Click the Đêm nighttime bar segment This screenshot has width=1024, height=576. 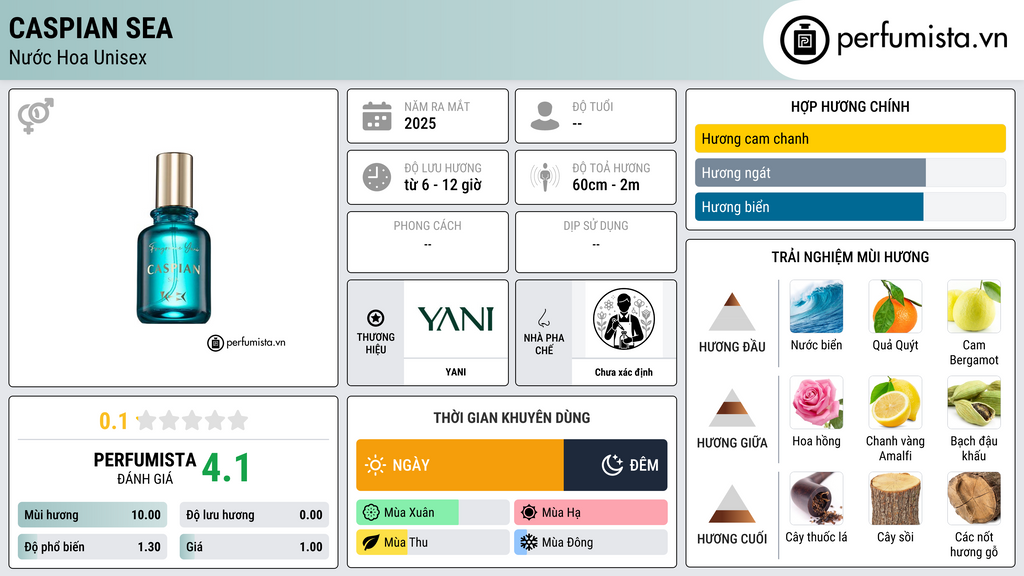(x=615, y=465)
